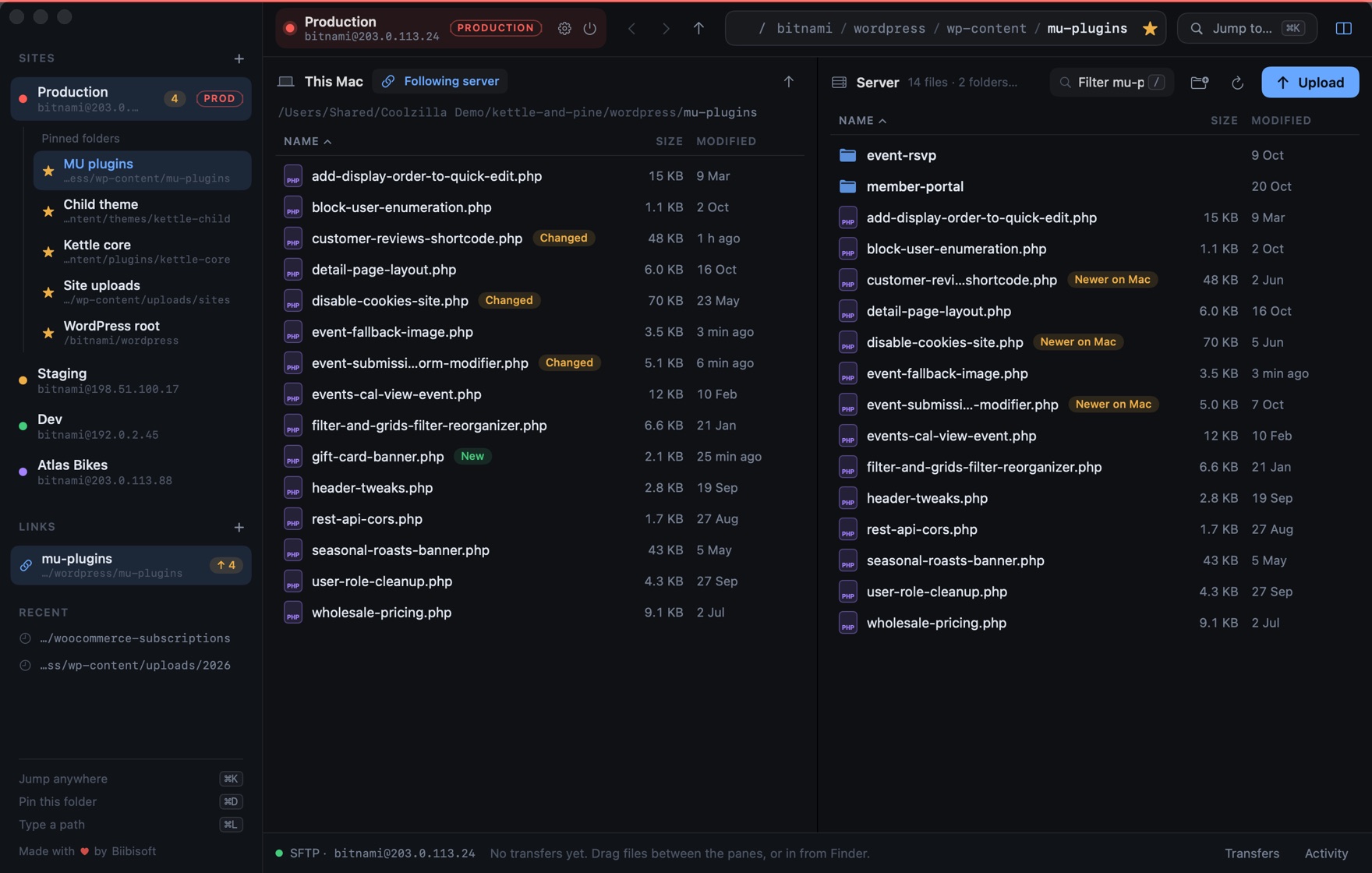The width and height of the screenshot is (1372, 873).
Task: Click the member-portal folder icon
Action: point(848,186)
